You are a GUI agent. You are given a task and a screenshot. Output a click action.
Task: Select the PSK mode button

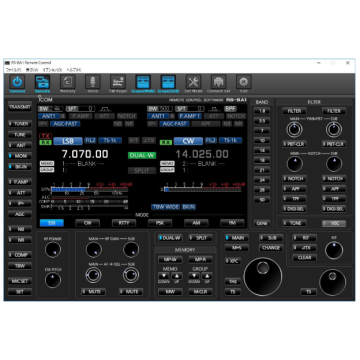(x=160, y=223)
